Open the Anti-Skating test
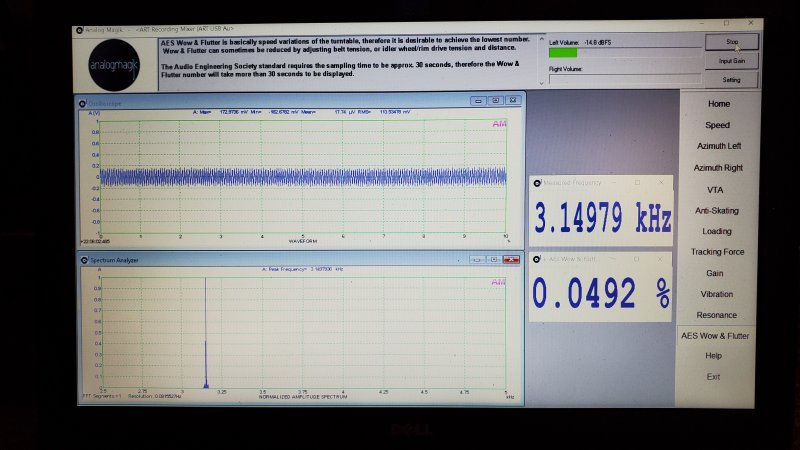Screen dimensions: 800x450 point(716,210)
